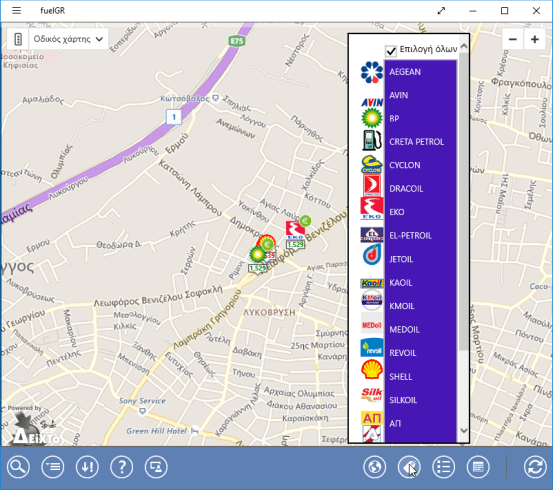Click the ΑΠ logo in brand list
The image size is (553, 490).
372,418
